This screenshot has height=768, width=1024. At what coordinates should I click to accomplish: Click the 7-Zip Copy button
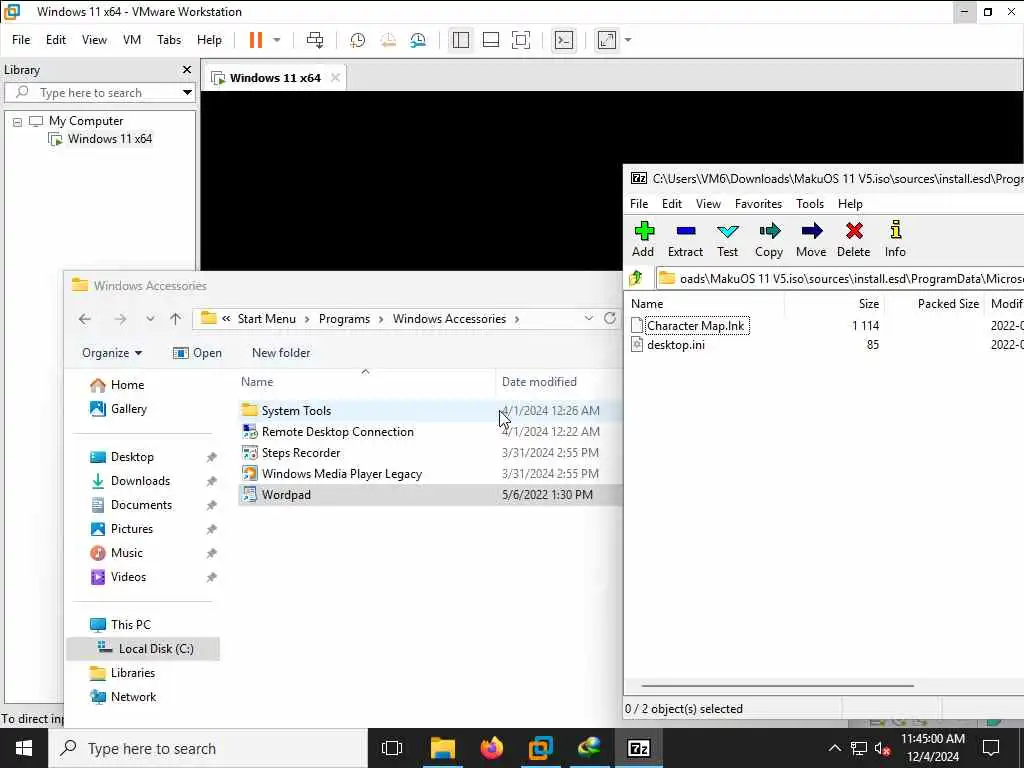pyautogui.click(x=769, y=239)
